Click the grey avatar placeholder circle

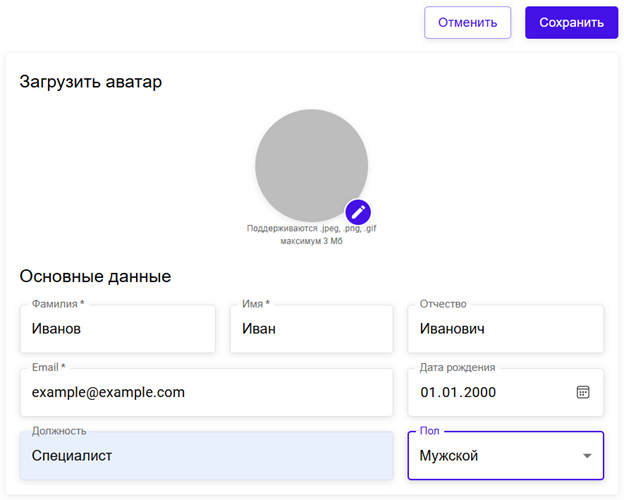(311, 165)
